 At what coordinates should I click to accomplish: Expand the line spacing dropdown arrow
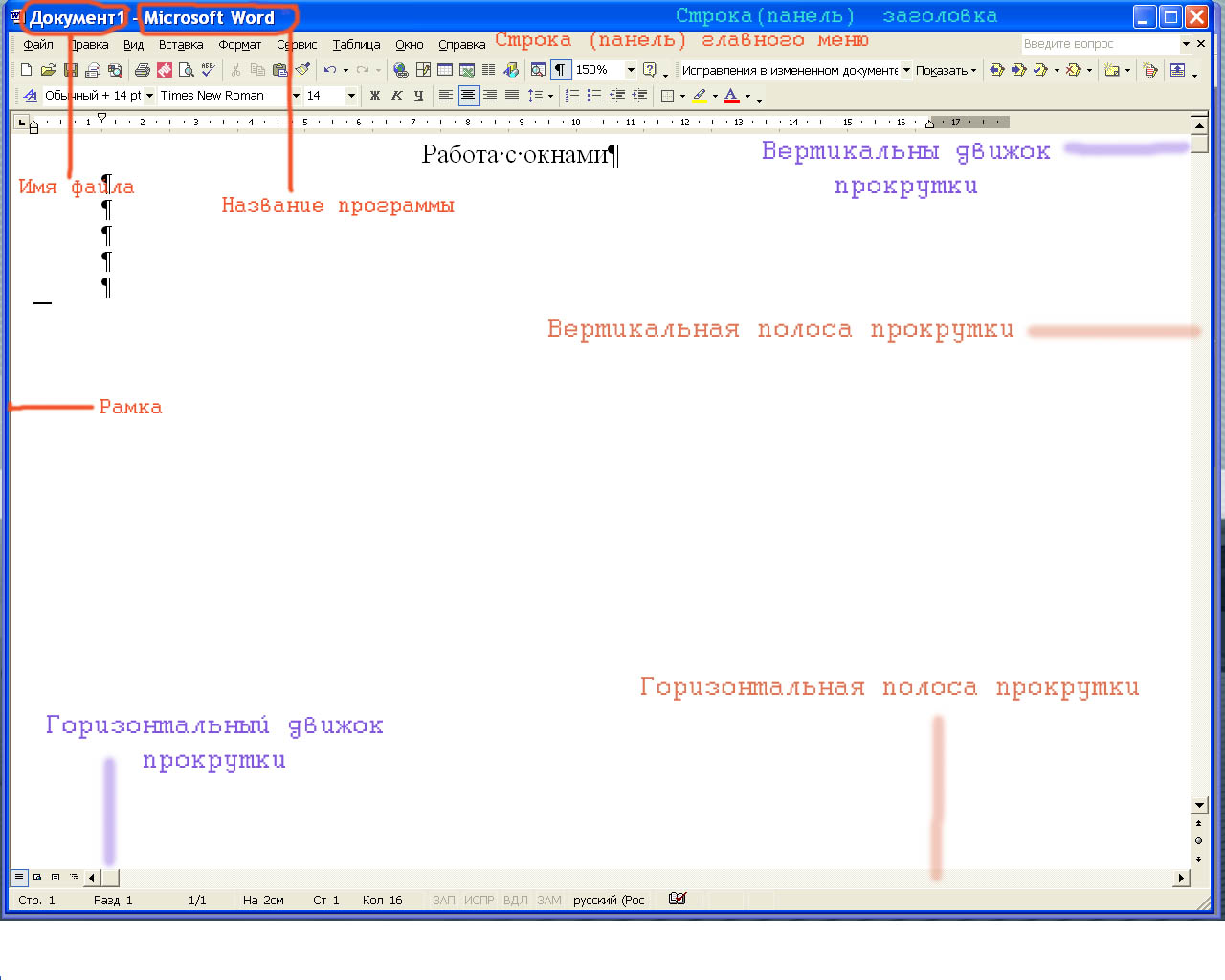coord(550,96)
